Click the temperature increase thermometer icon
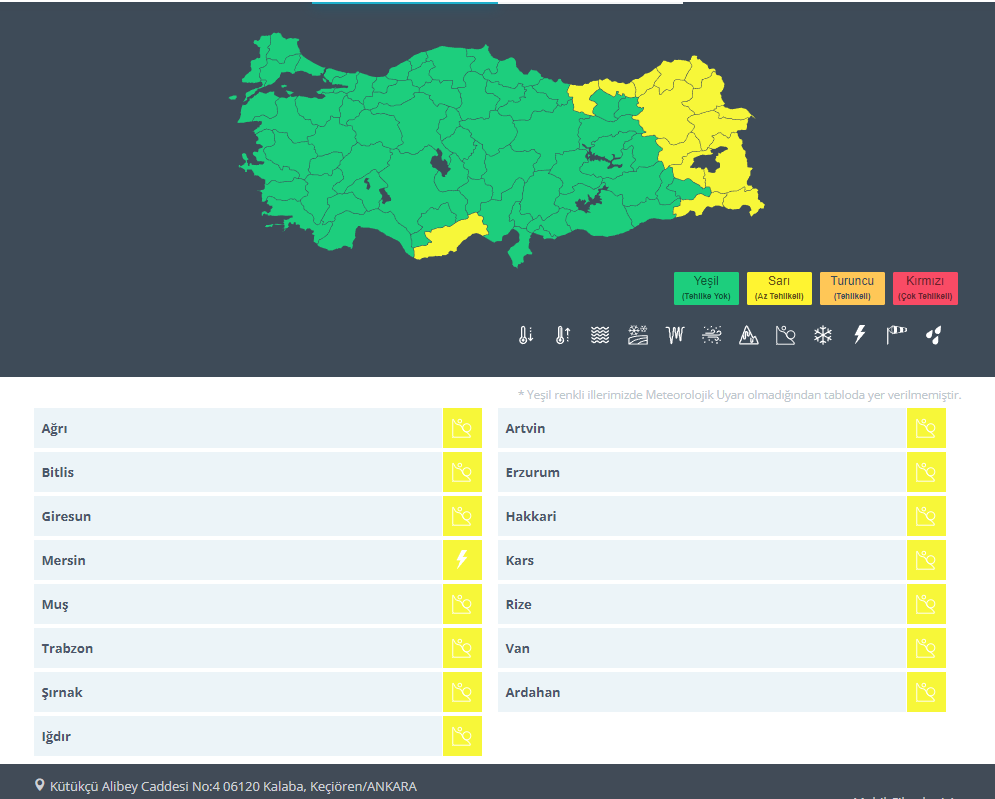 [563, 335]
